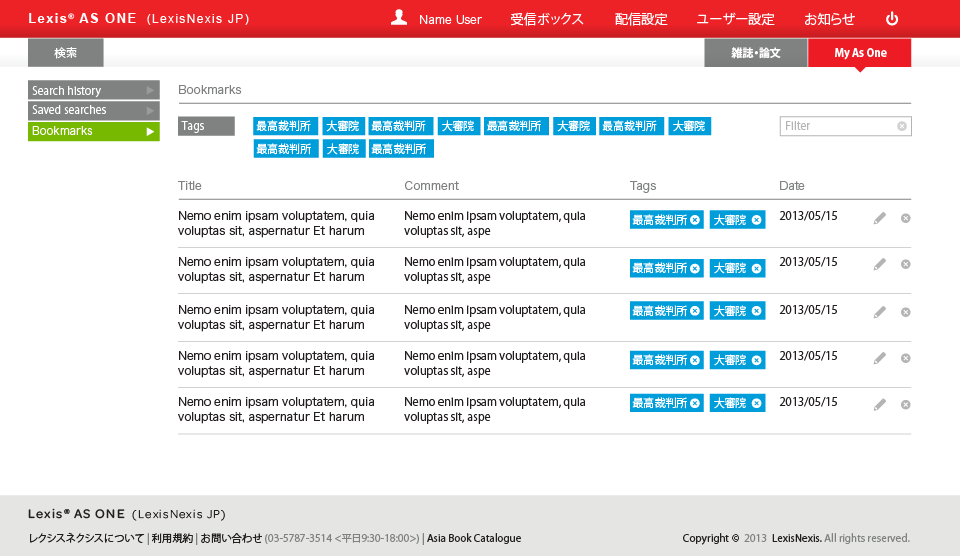Clear the Filter field with x icon
The image size is (960, 556).
click(902, 126)
